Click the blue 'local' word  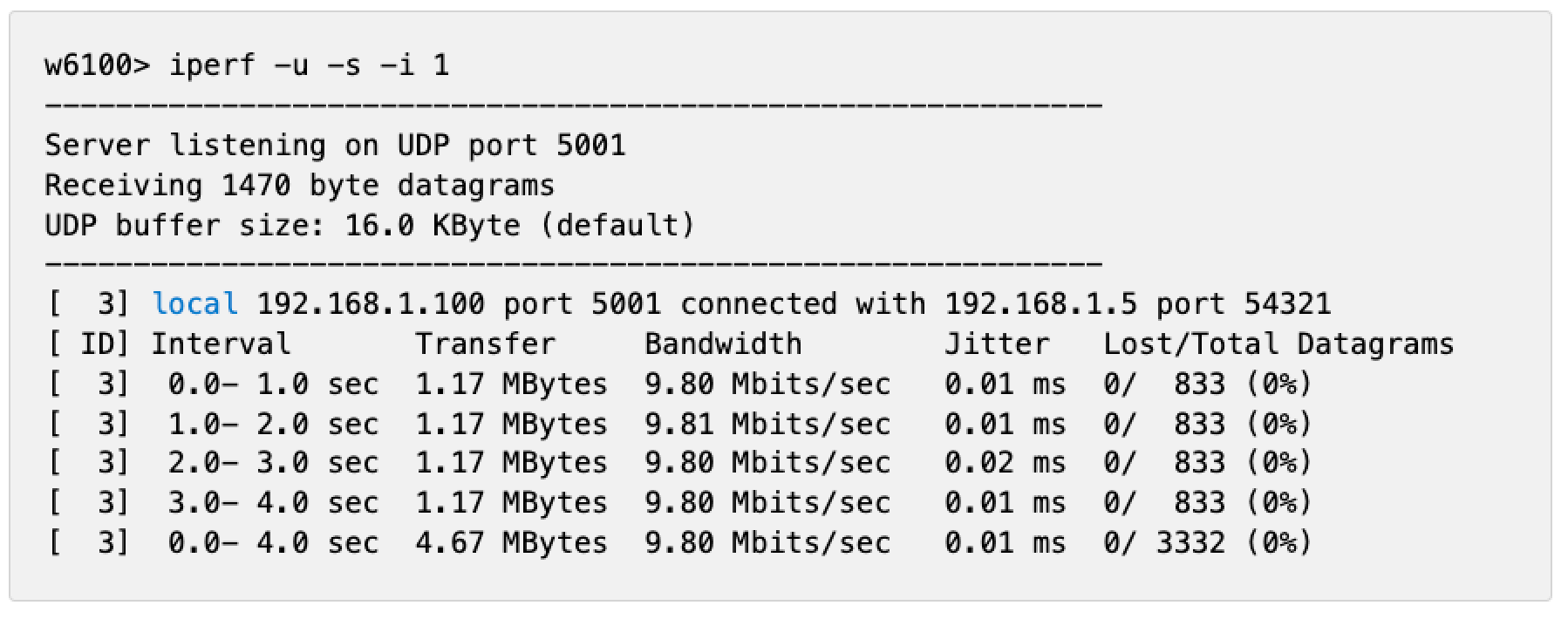[194, 304]
